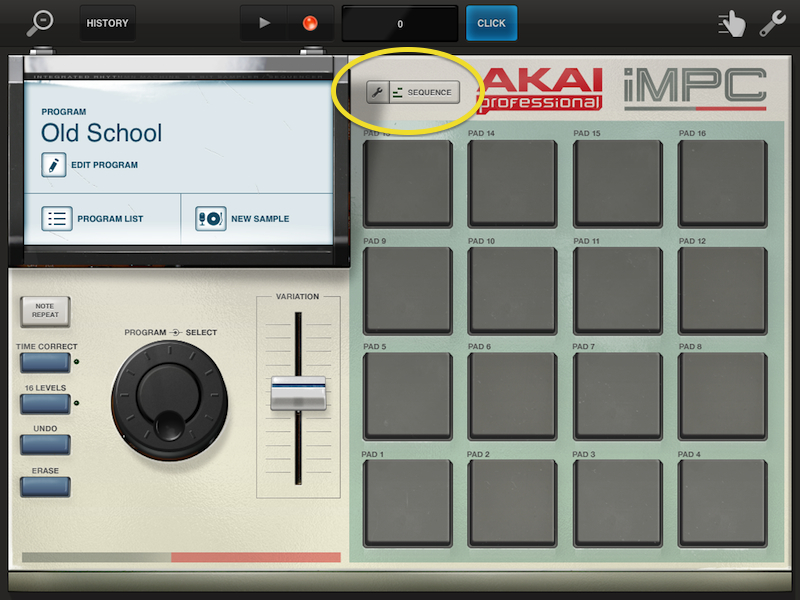Trigger PAD 14
The image size is (800, 600).
point(512,184)
